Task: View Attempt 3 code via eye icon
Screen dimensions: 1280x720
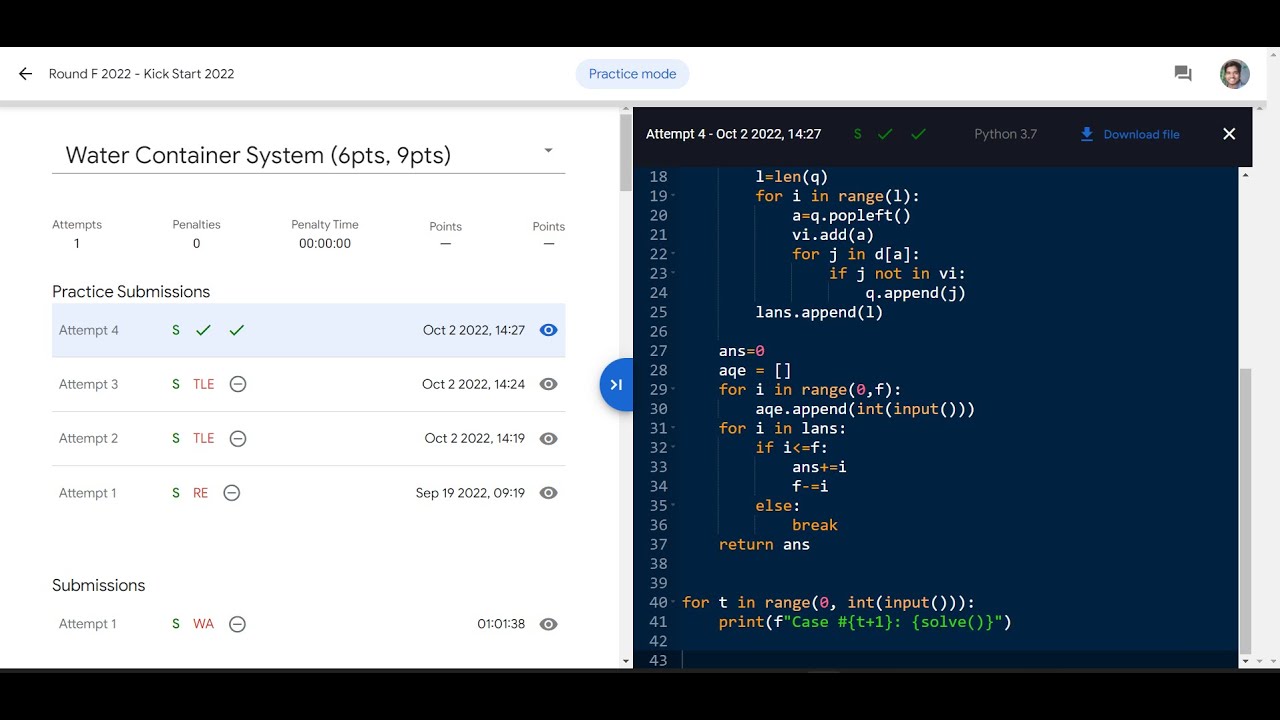Action: [548, 384]
